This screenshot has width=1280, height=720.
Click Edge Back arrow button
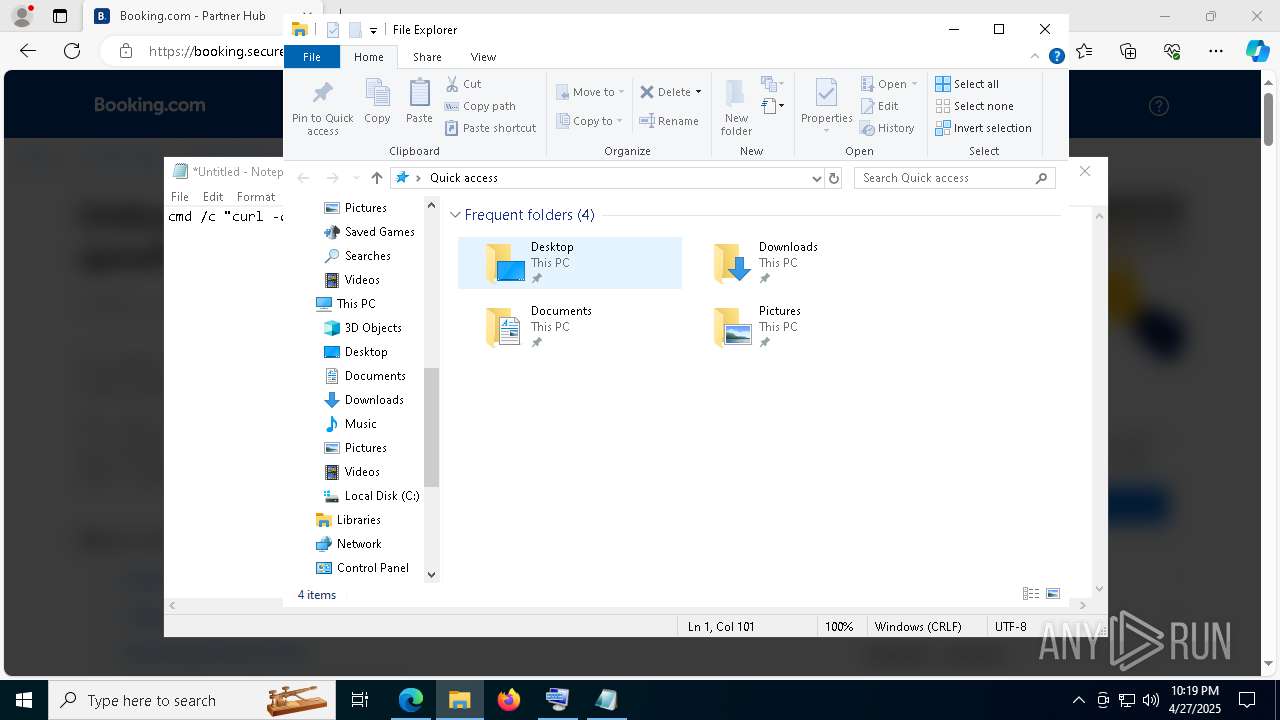[28, 51]
